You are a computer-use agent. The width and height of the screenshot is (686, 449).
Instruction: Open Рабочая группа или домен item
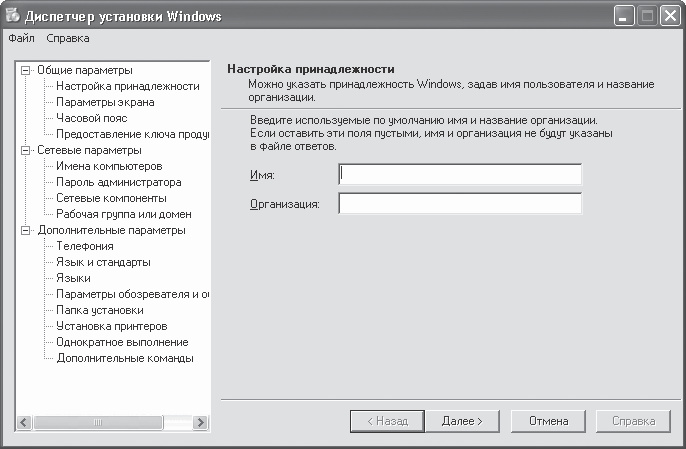(123, 214)
